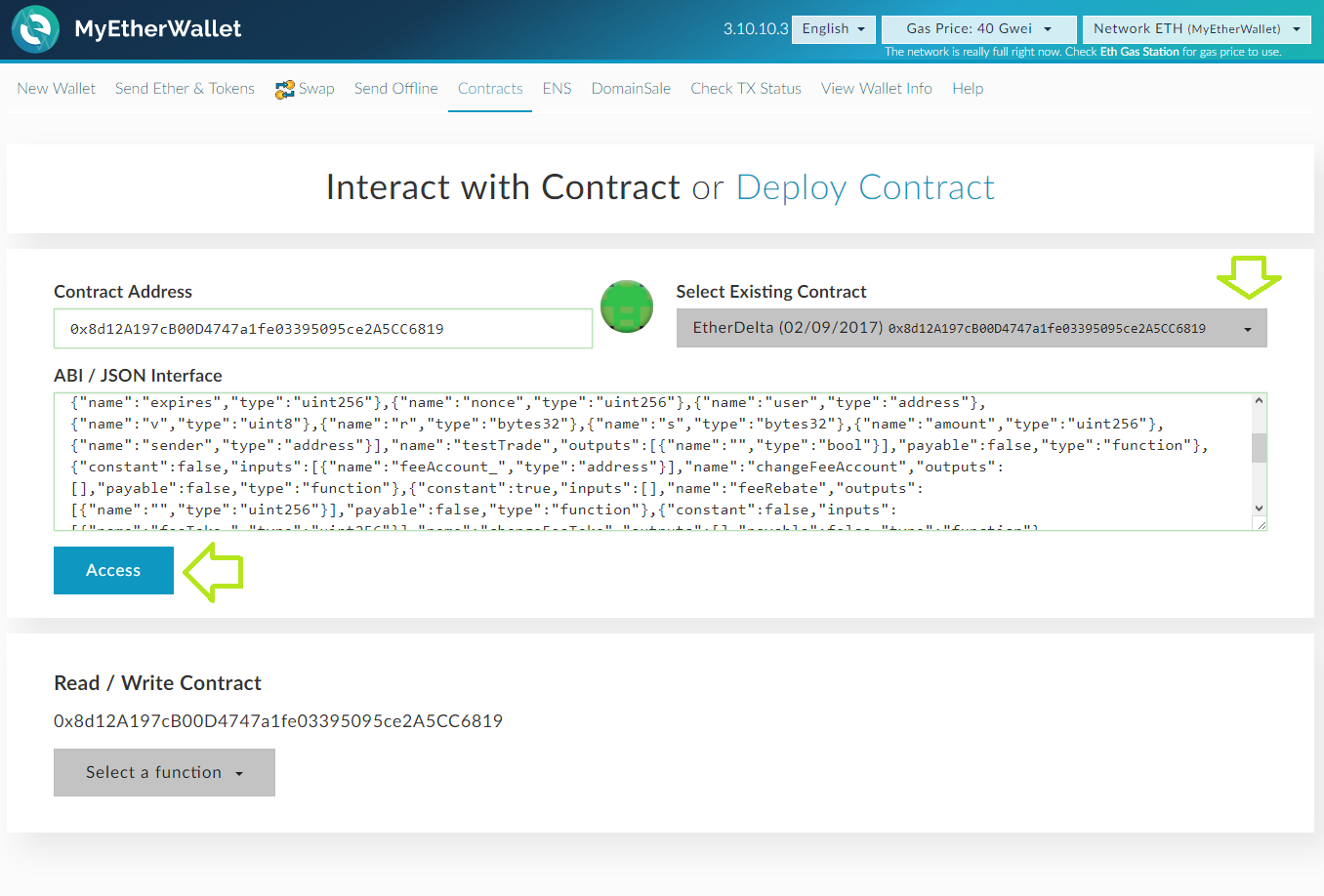Screen dimensions: 1324x896
Task: Click the ABI textarea scrollbar thumb
Action: tap(1260, 448)
